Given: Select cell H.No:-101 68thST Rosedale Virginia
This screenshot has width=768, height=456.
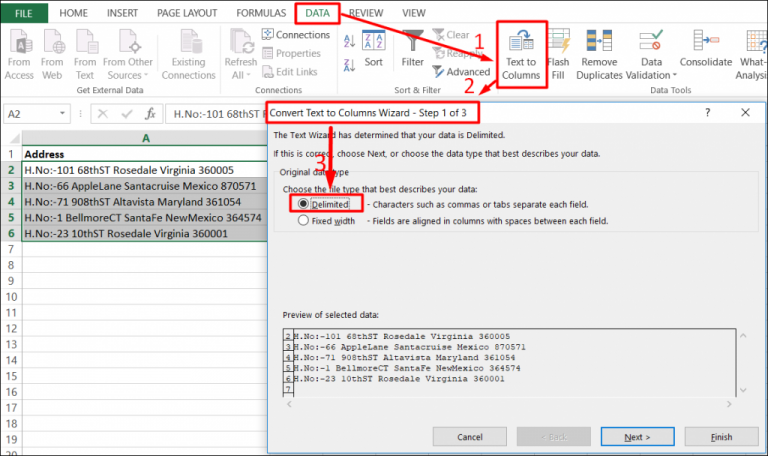Looking at the screenshot, I should pos(144,170).
